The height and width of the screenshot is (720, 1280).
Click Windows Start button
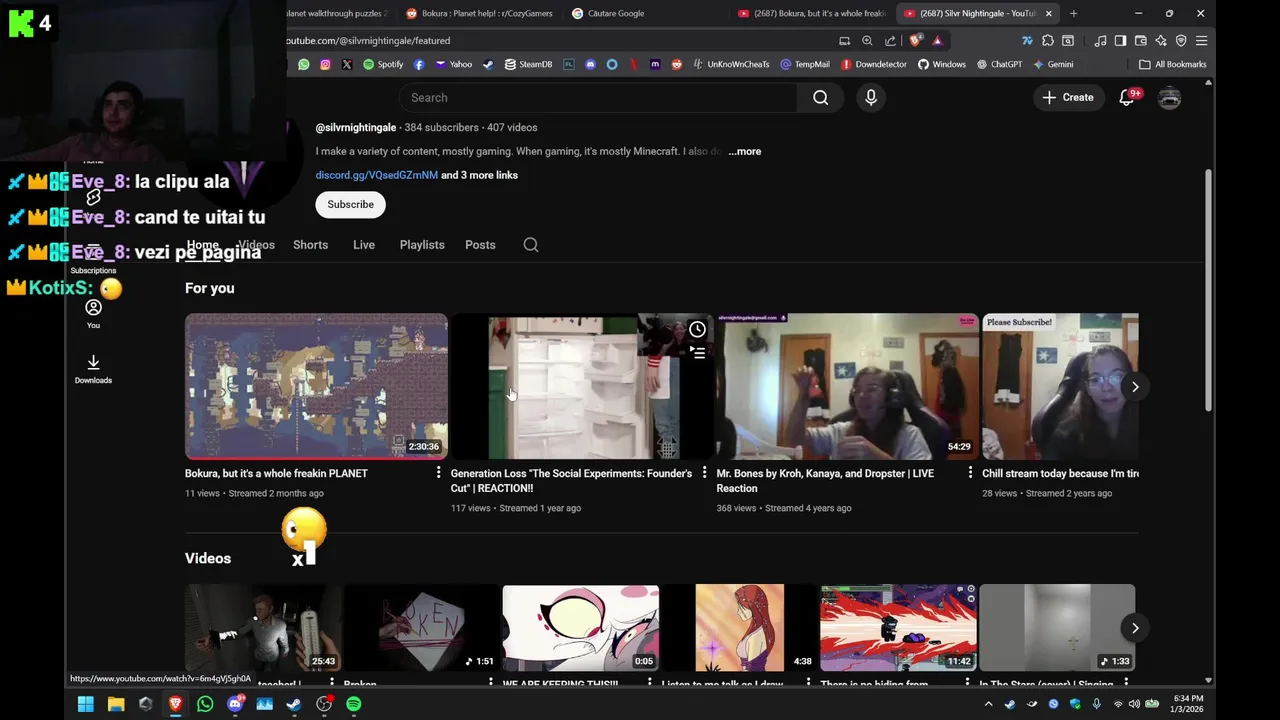point(86,704)
